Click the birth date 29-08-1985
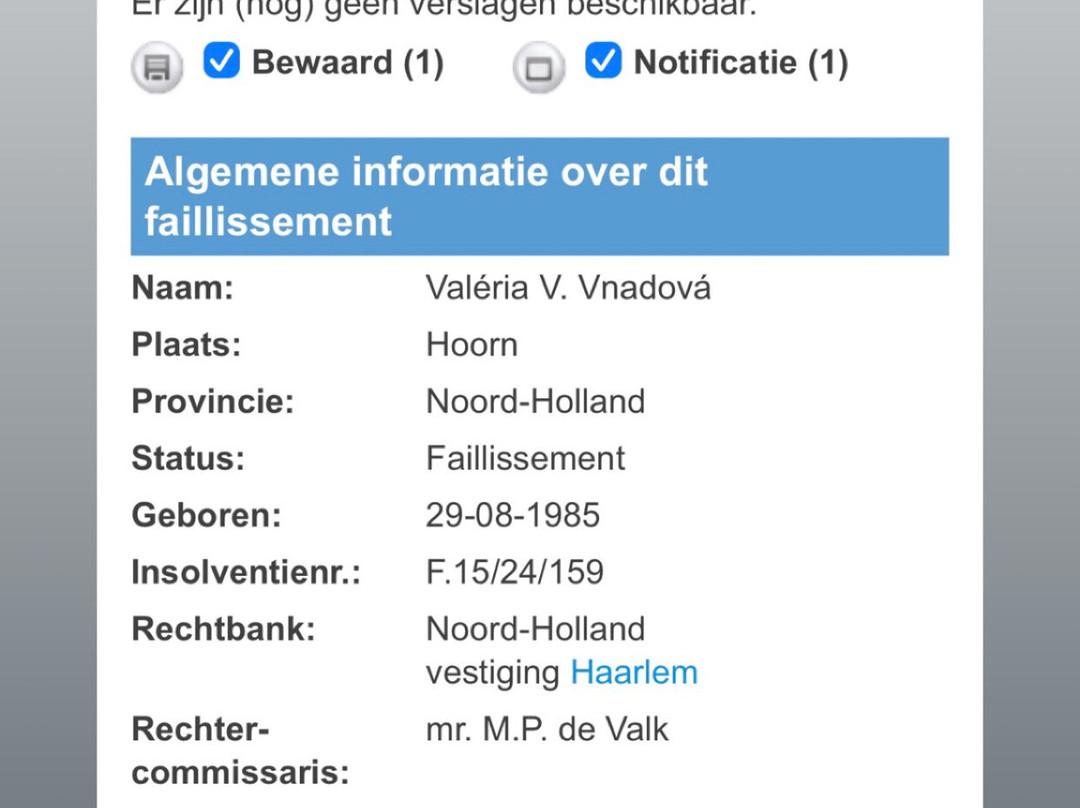This screenshot has height=808, width=1080. click(x=513, y=515)
